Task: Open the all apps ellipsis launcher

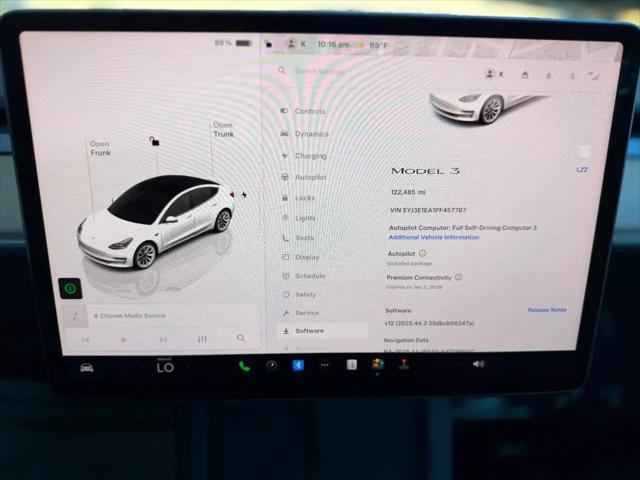Action: click(324, 365)
